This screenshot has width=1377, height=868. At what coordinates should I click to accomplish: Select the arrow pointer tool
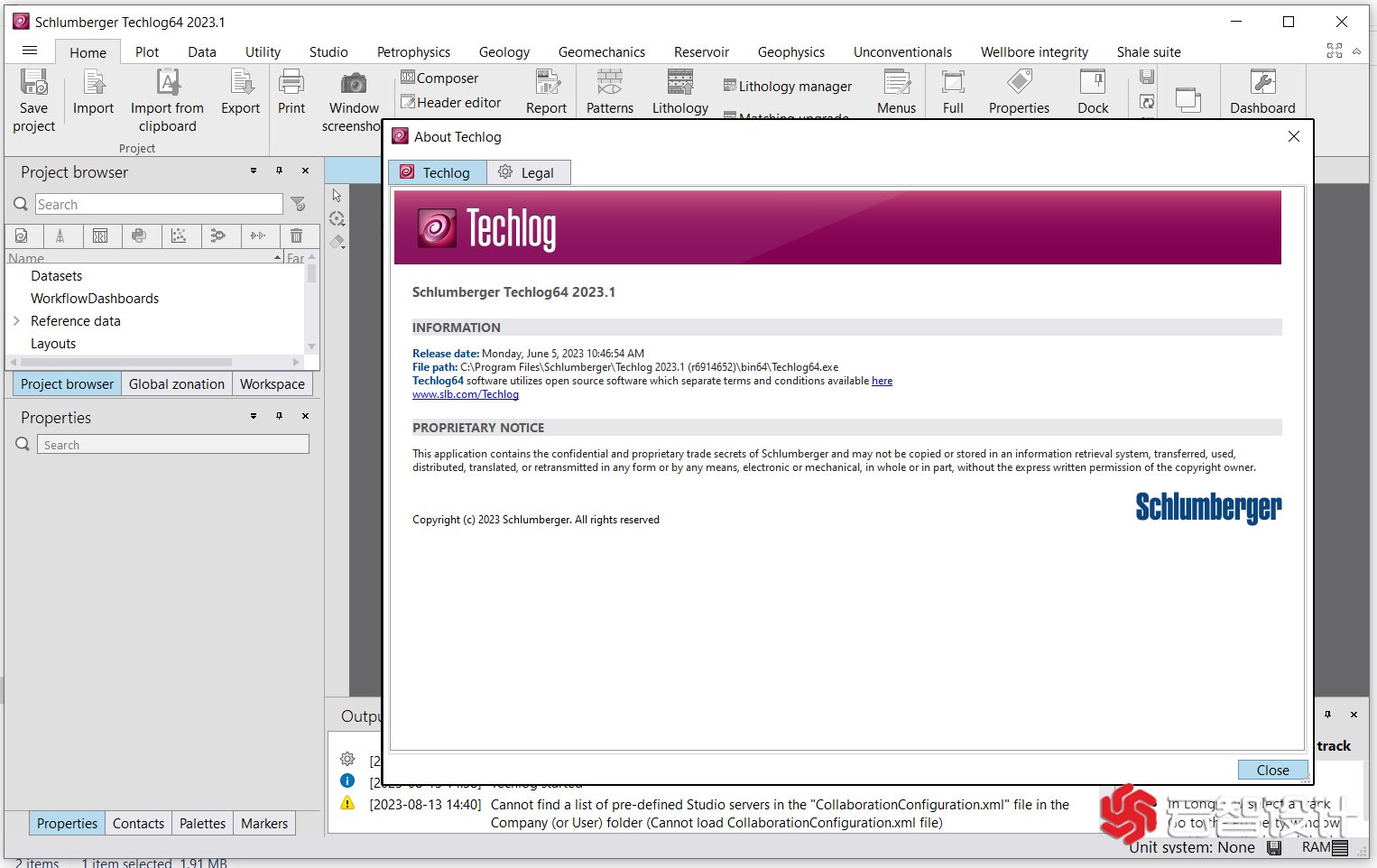coord(337,195)
